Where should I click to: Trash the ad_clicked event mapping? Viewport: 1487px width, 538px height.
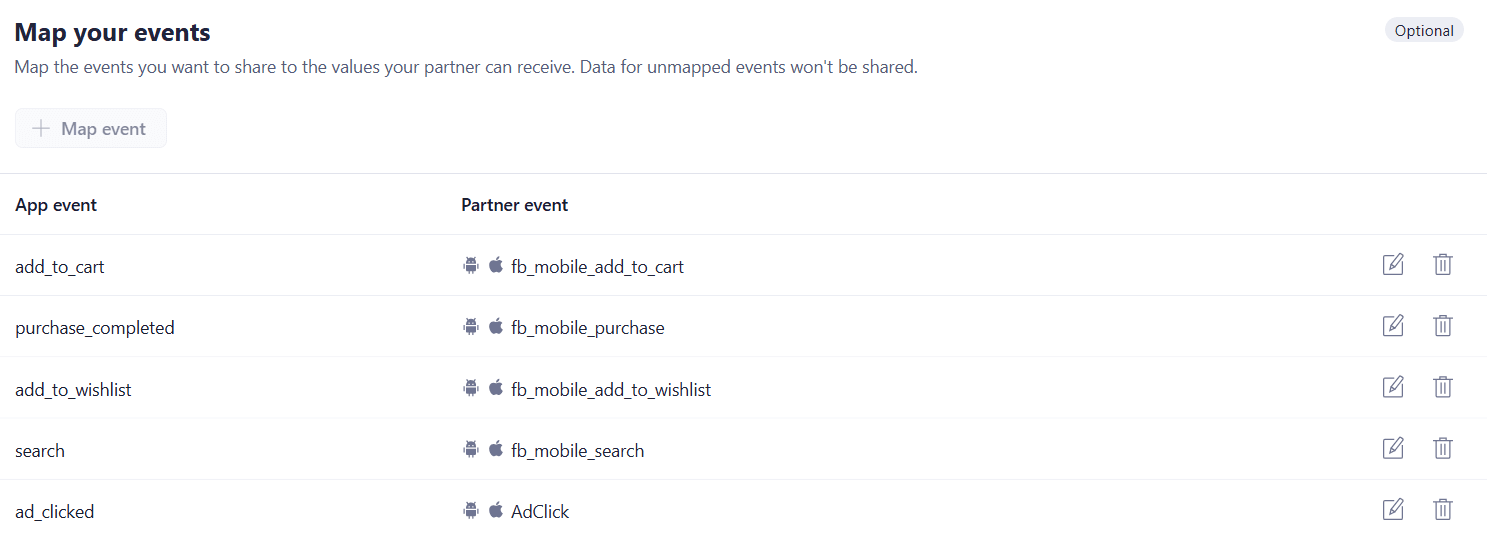point(1442,510)
